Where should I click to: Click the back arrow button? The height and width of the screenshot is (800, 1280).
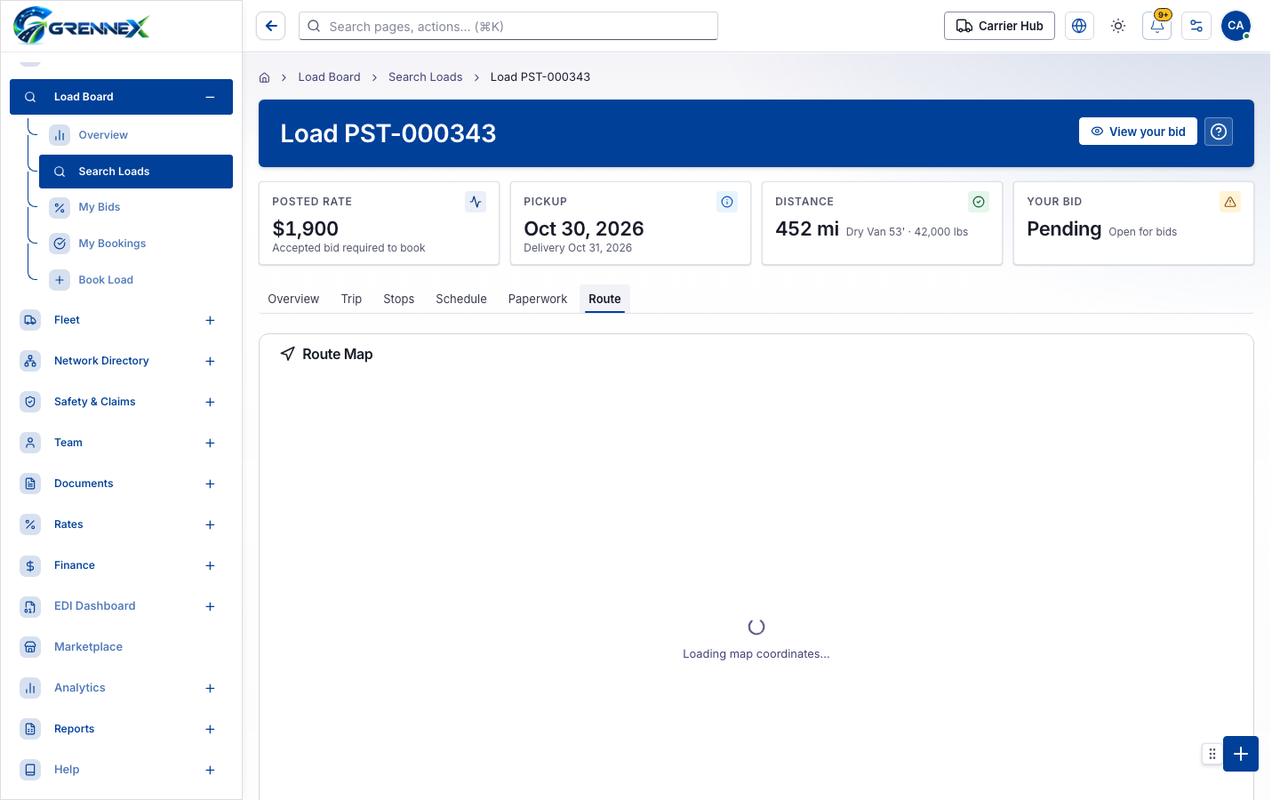tap(271, 26)
